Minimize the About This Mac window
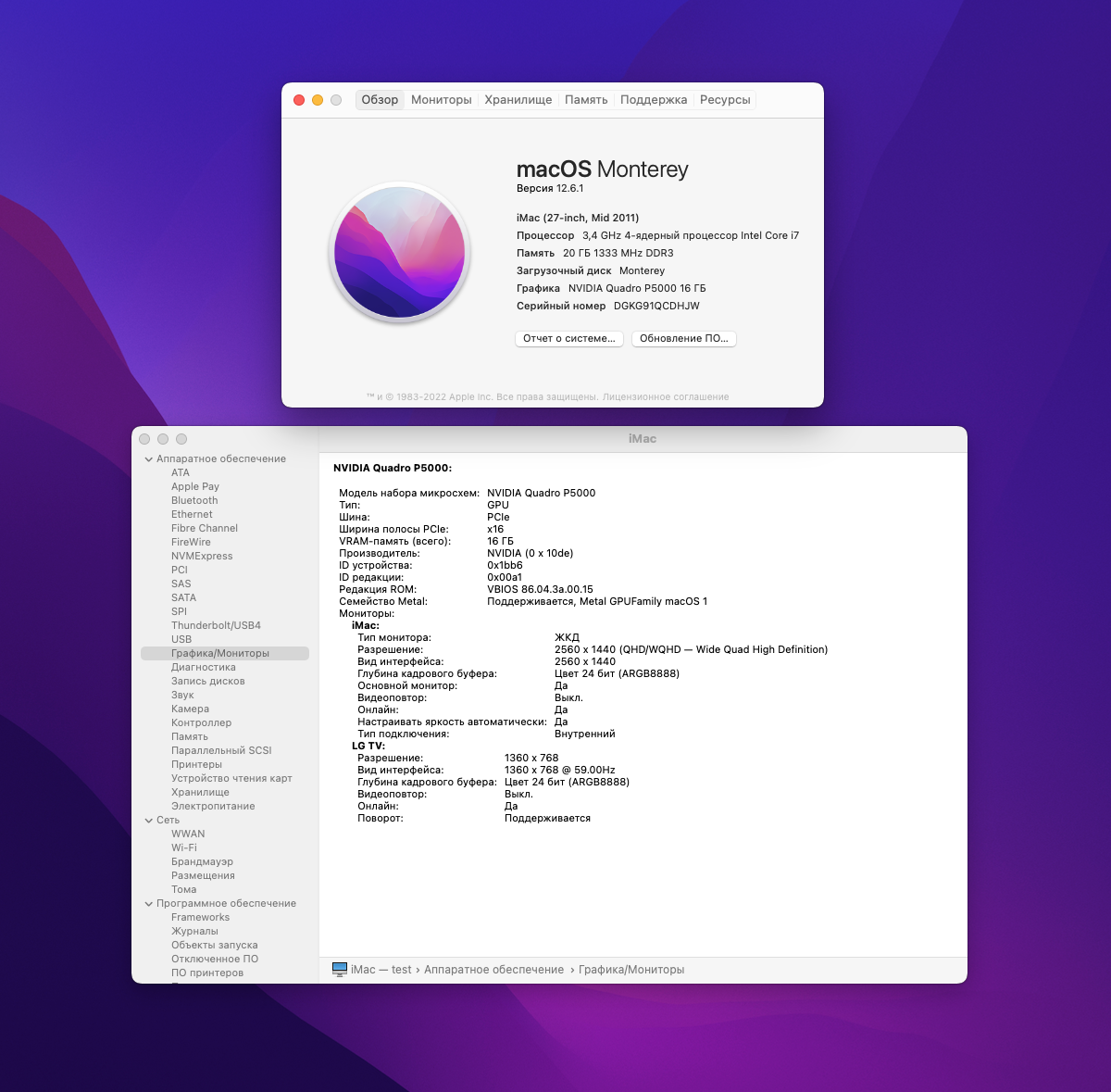Image resolution: width=1111 pixels, height=1092 pixels. click(x=318, y=100)
